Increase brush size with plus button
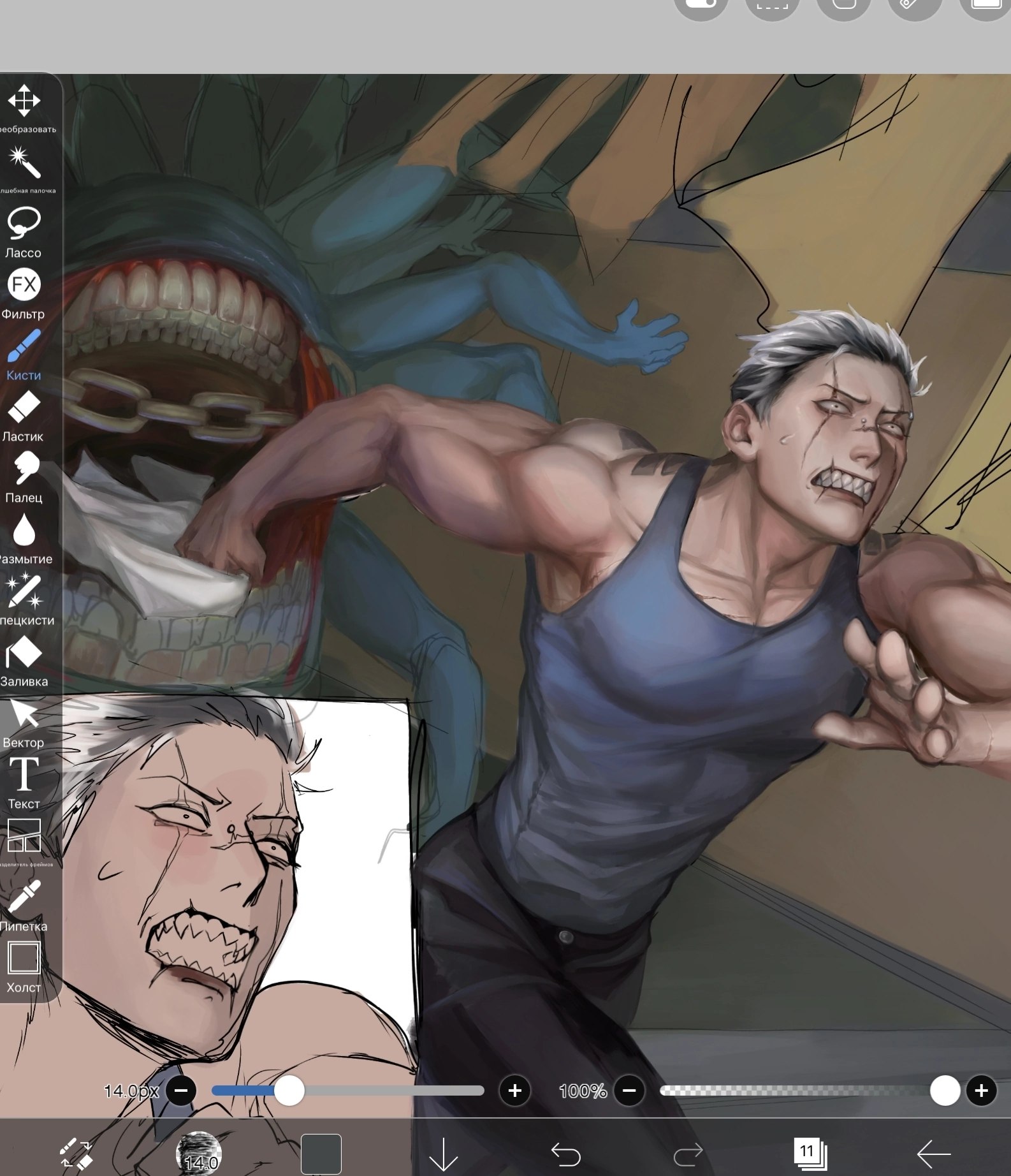Viewport: 1011px width, 1176px height. click(x=515, y=1091)
